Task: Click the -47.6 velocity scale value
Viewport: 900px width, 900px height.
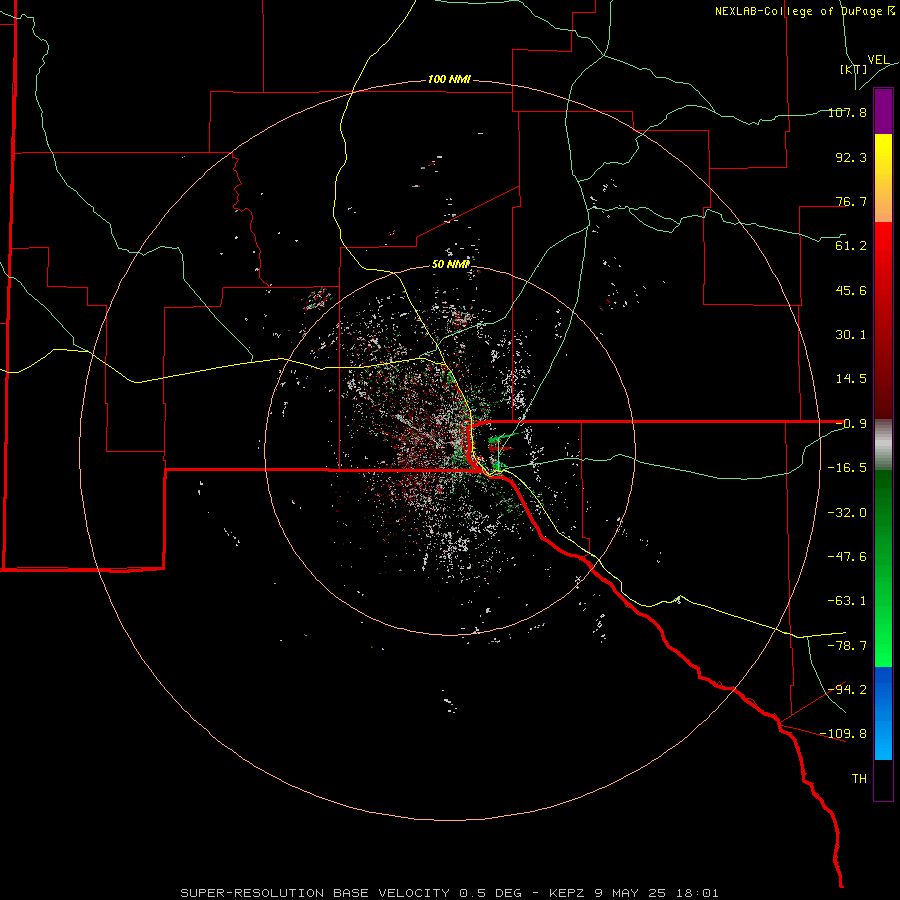Action: (x=847, y=557)
